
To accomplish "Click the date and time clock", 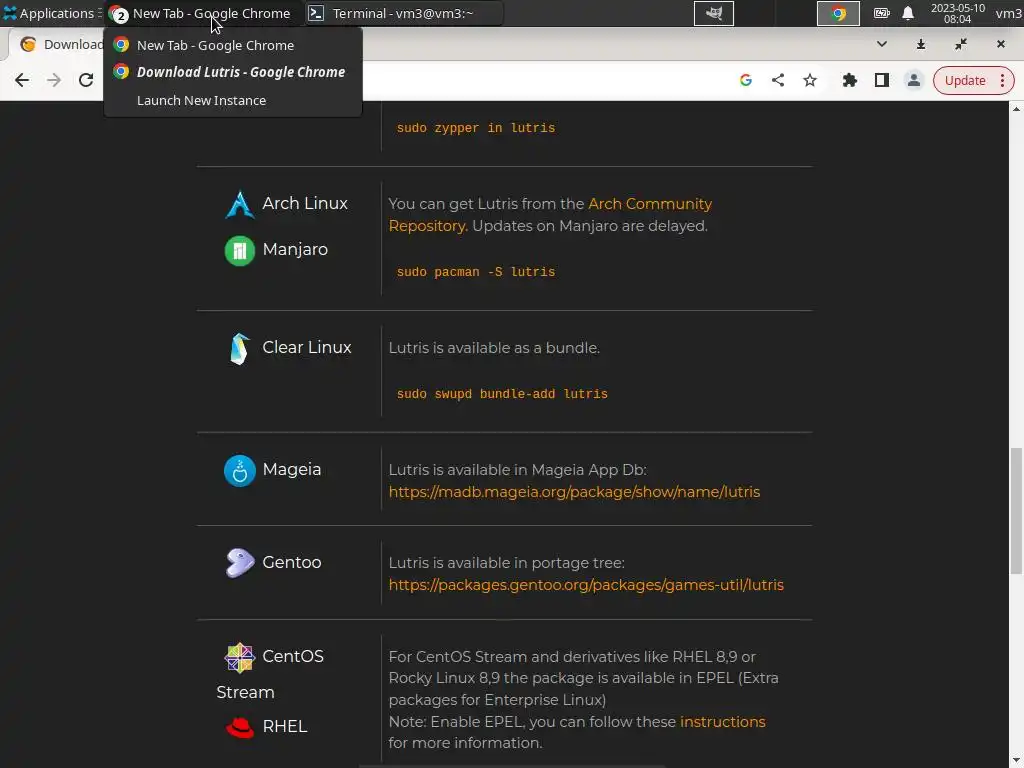I will point(957,13).
